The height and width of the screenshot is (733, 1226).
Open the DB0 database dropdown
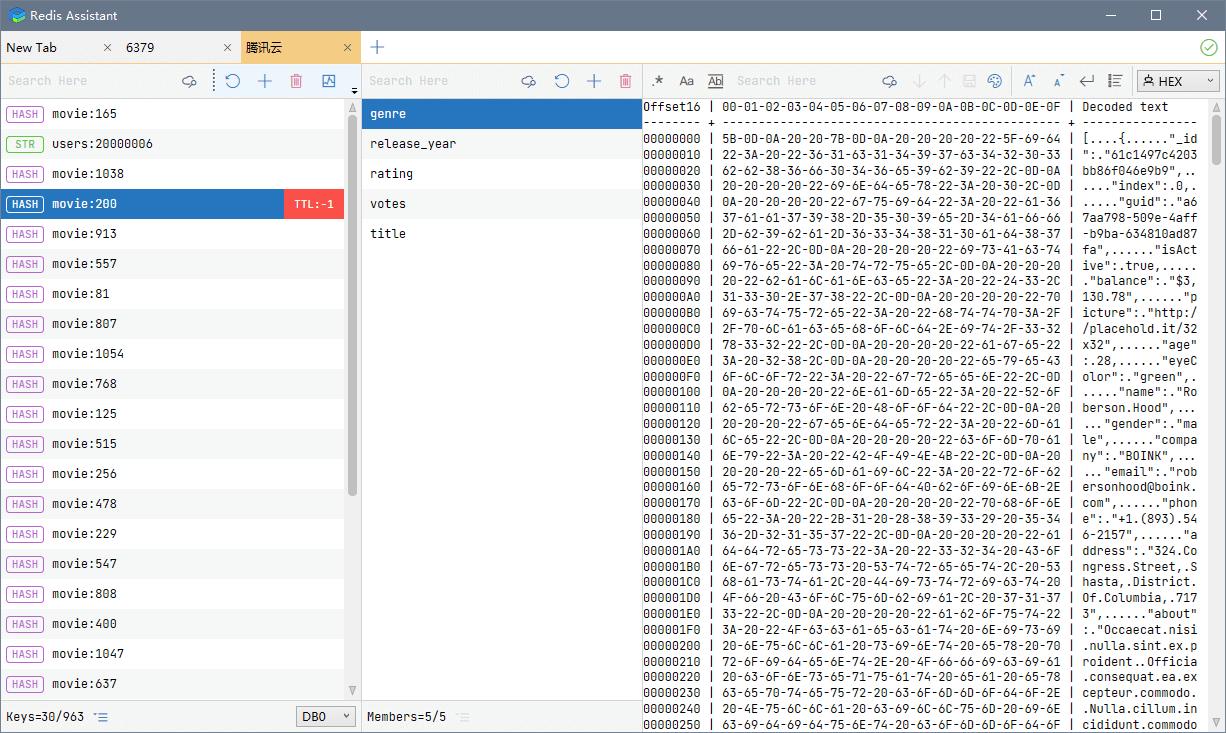[326, 717]
